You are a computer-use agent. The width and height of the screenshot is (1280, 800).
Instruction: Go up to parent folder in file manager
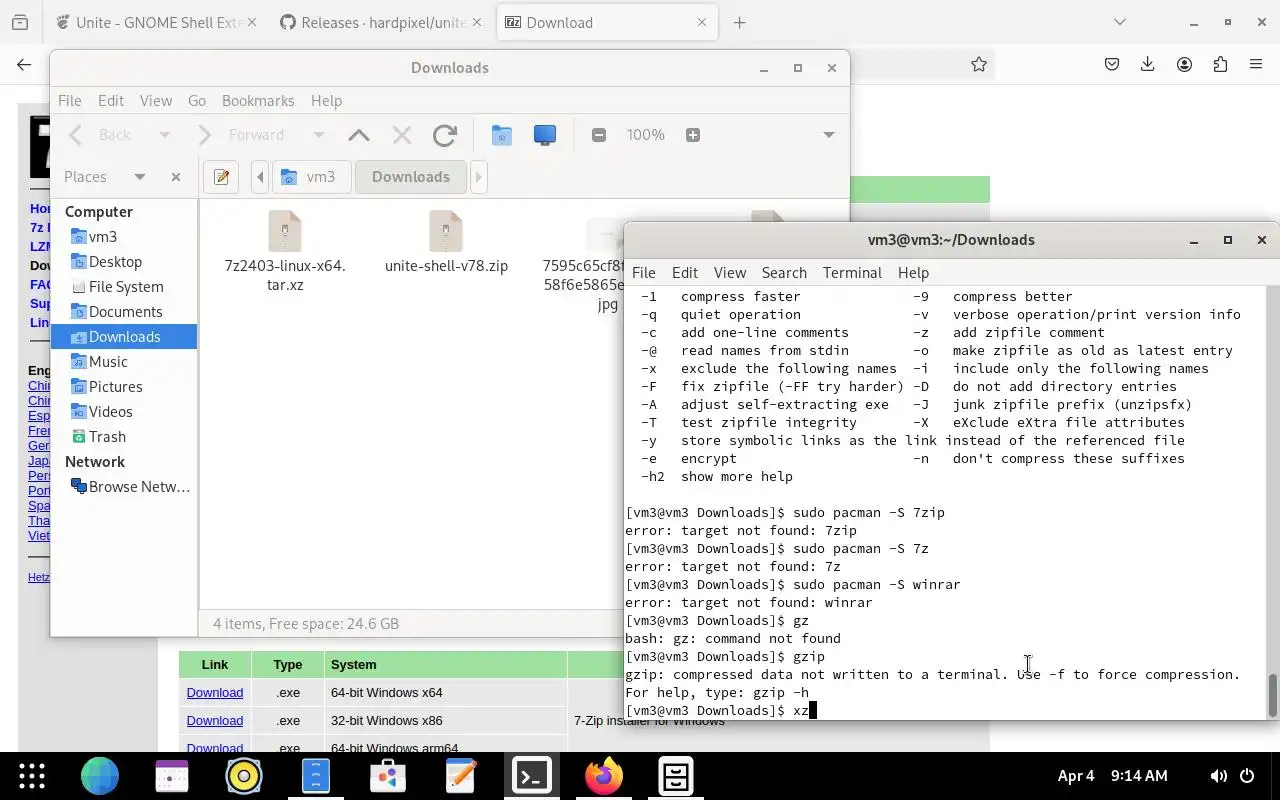pyautogui.click(x=359, y=135)
